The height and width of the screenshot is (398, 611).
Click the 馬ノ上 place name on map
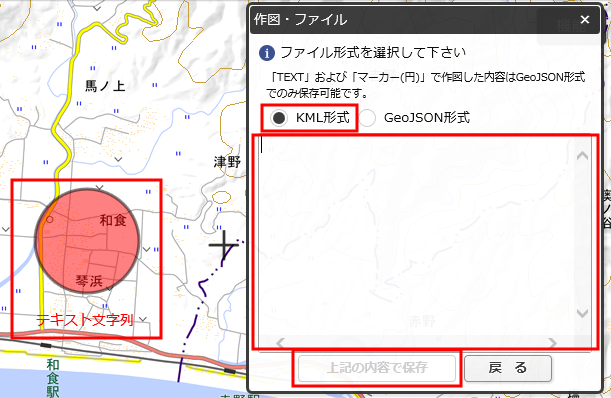[x=105, y=85]
